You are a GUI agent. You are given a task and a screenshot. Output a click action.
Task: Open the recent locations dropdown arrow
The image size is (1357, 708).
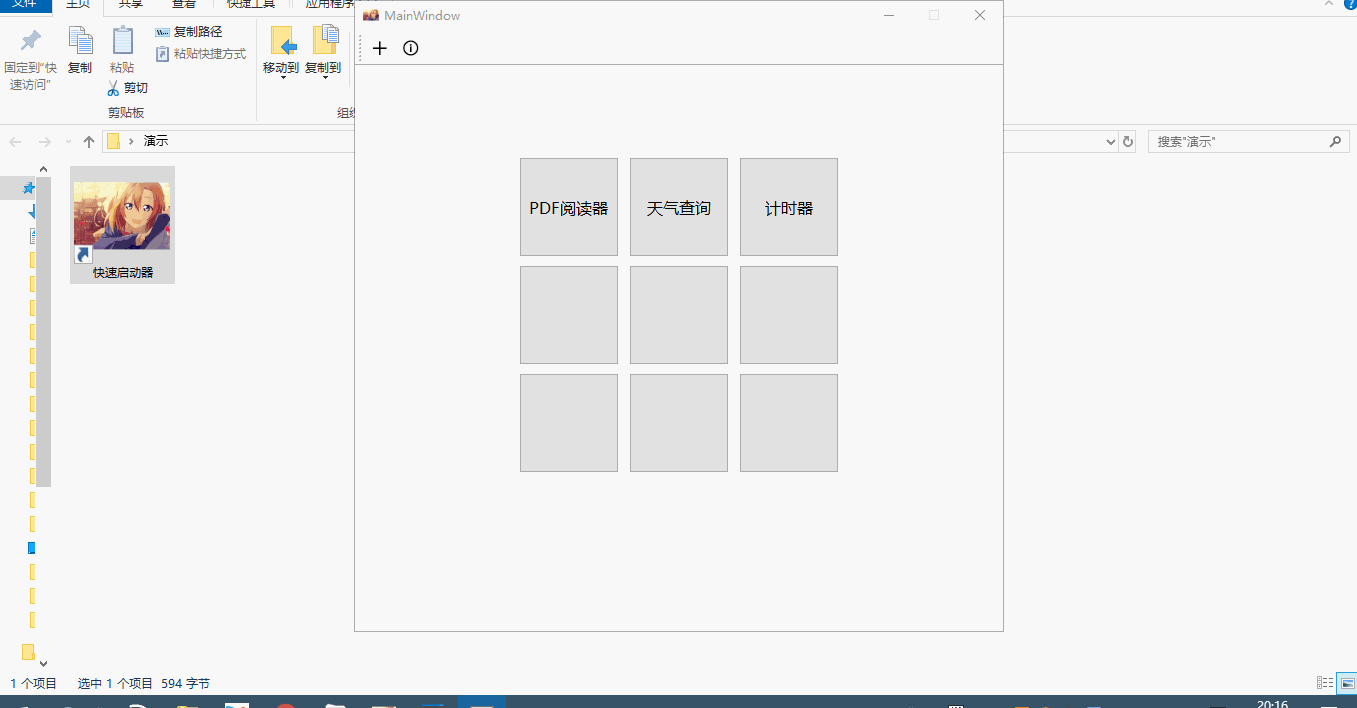coord(68,142)
